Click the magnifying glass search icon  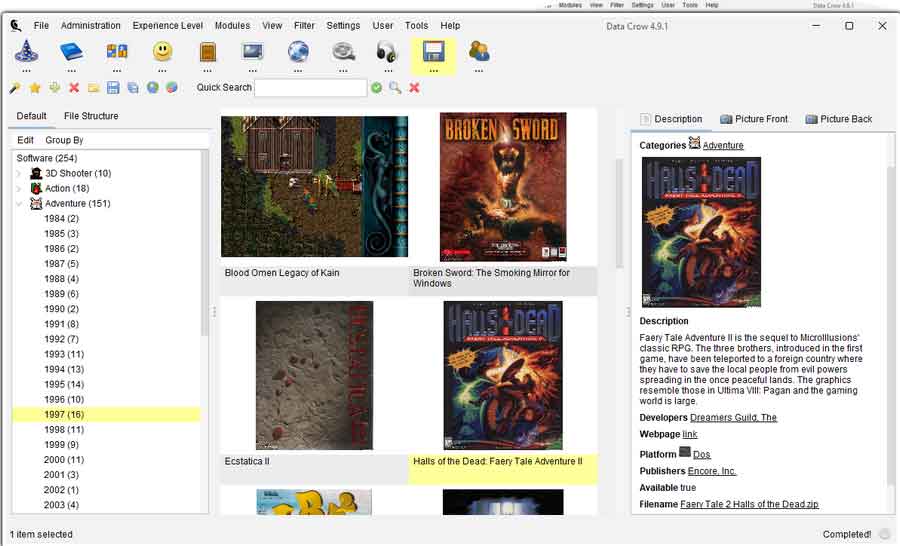click(395, 88)
